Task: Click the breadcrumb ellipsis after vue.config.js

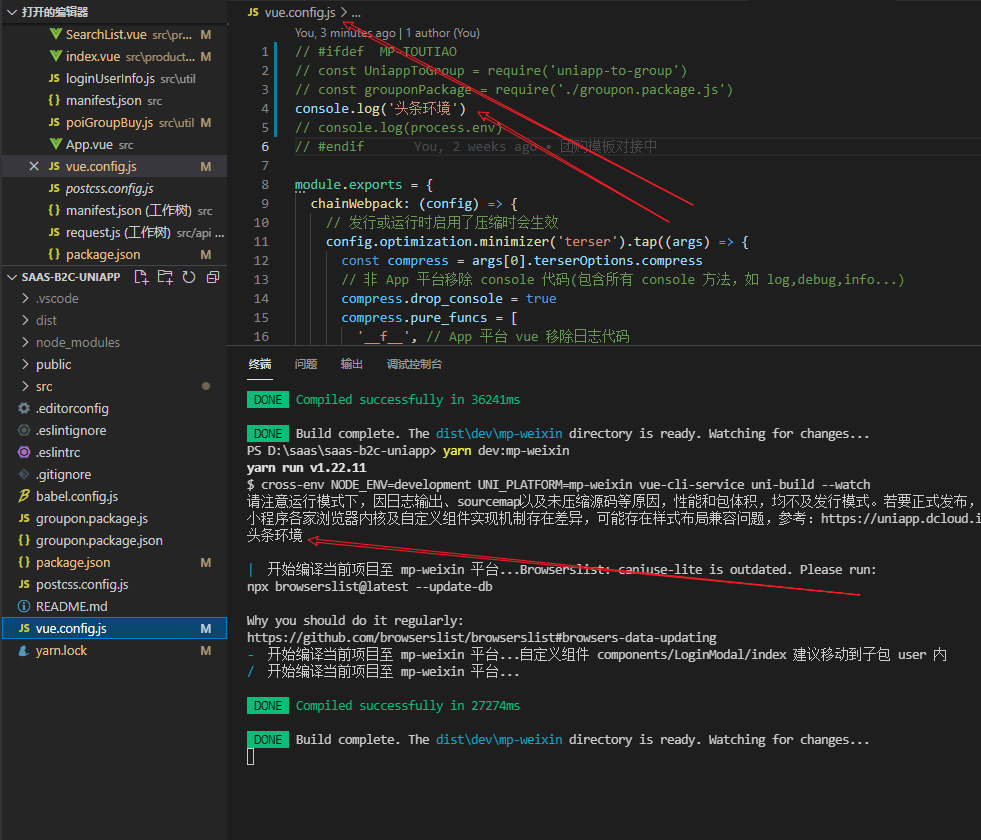Action: pos(356,13)
